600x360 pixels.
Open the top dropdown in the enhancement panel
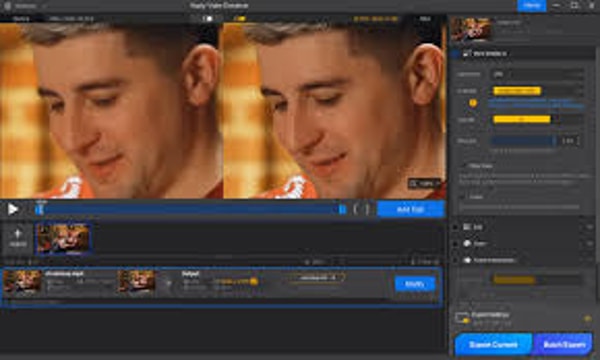click(x=537, y=74)
